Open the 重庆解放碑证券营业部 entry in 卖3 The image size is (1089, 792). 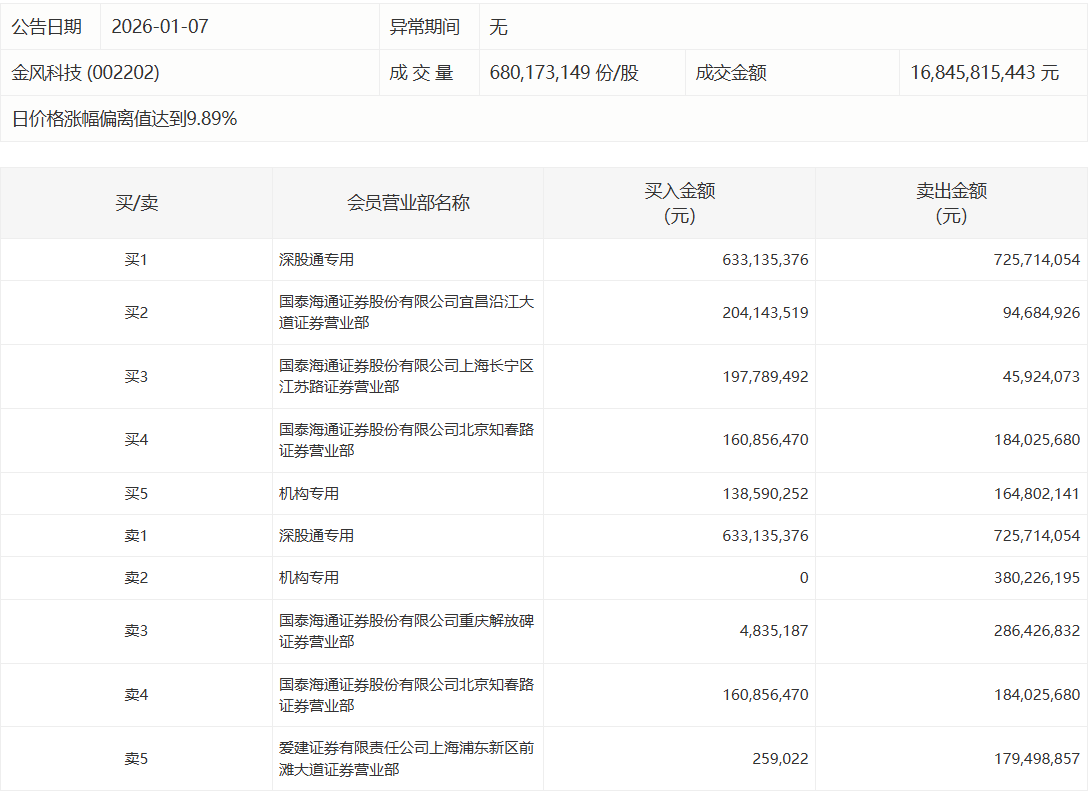coord(406,631)
